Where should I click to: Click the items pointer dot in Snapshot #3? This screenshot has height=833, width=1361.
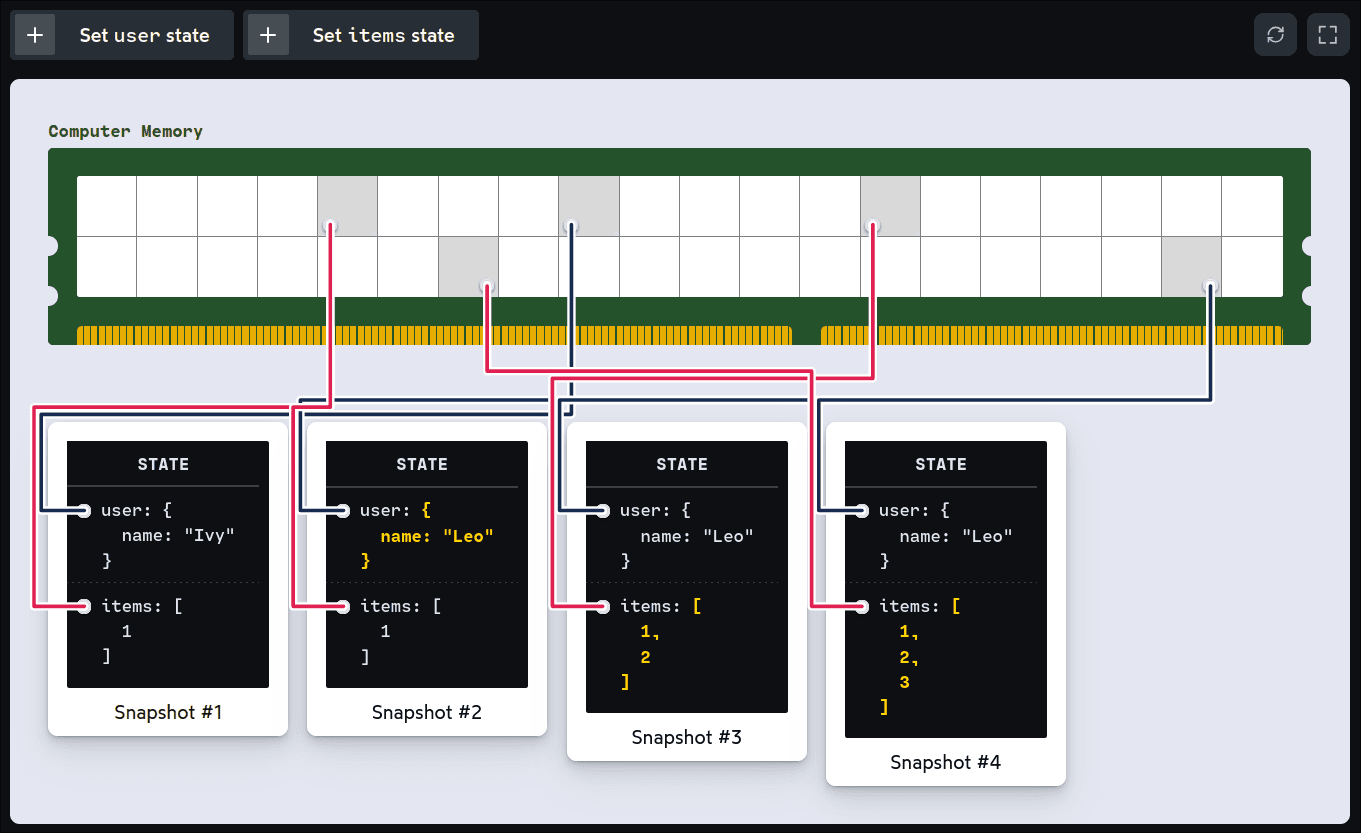(603, 606)
